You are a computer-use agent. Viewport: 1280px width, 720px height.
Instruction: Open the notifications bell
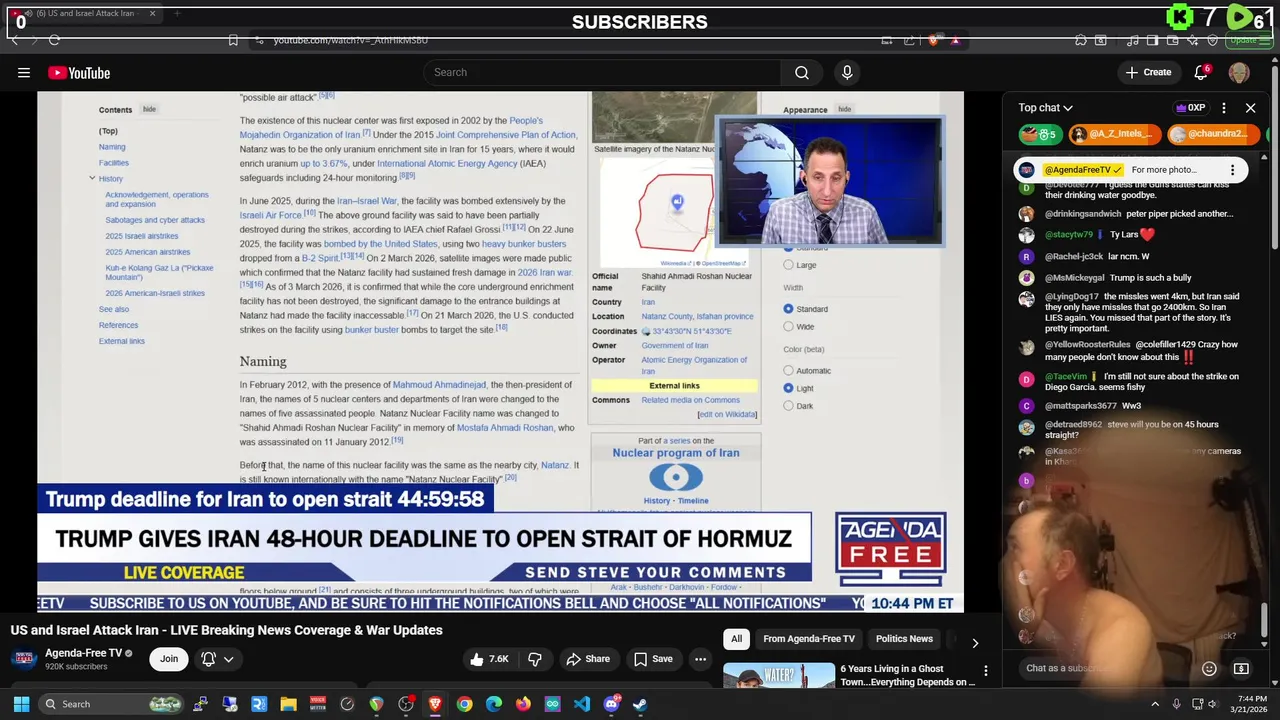pos(1201,73)
